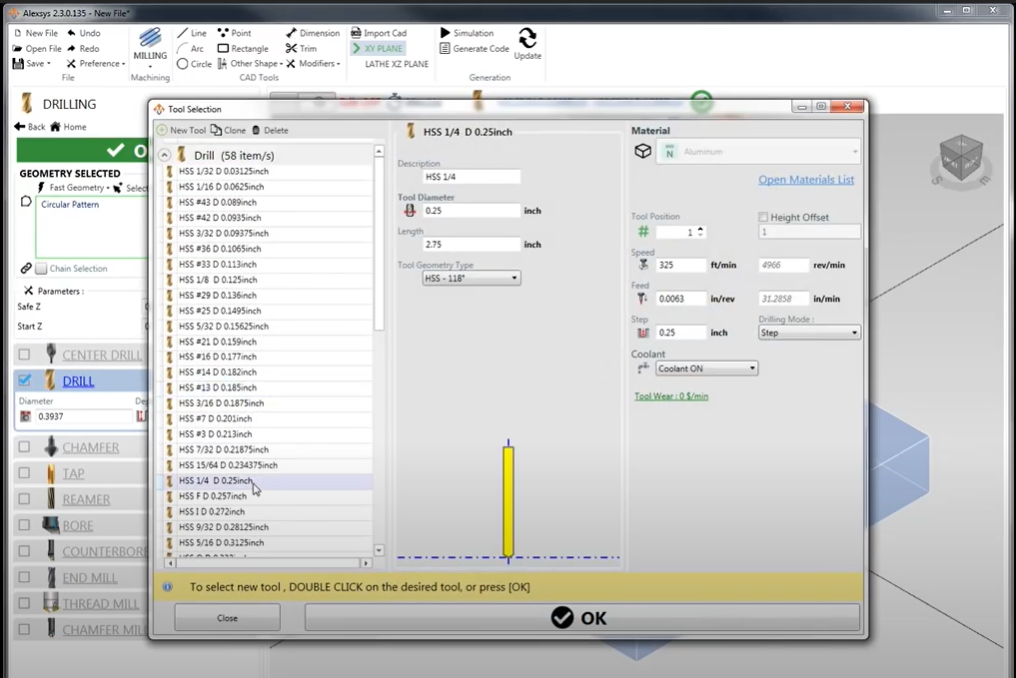Clone the selected tool

(228, 130)
